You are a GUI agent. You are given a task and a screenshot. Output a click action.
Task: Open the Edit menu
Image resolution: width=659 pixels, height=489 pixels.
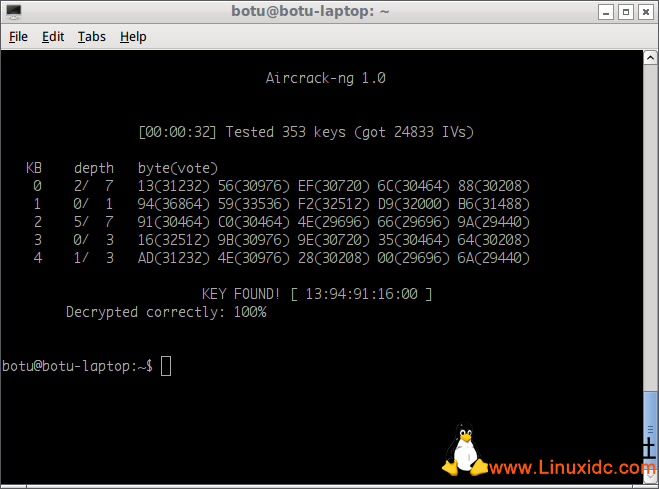(x=53, y=37)
